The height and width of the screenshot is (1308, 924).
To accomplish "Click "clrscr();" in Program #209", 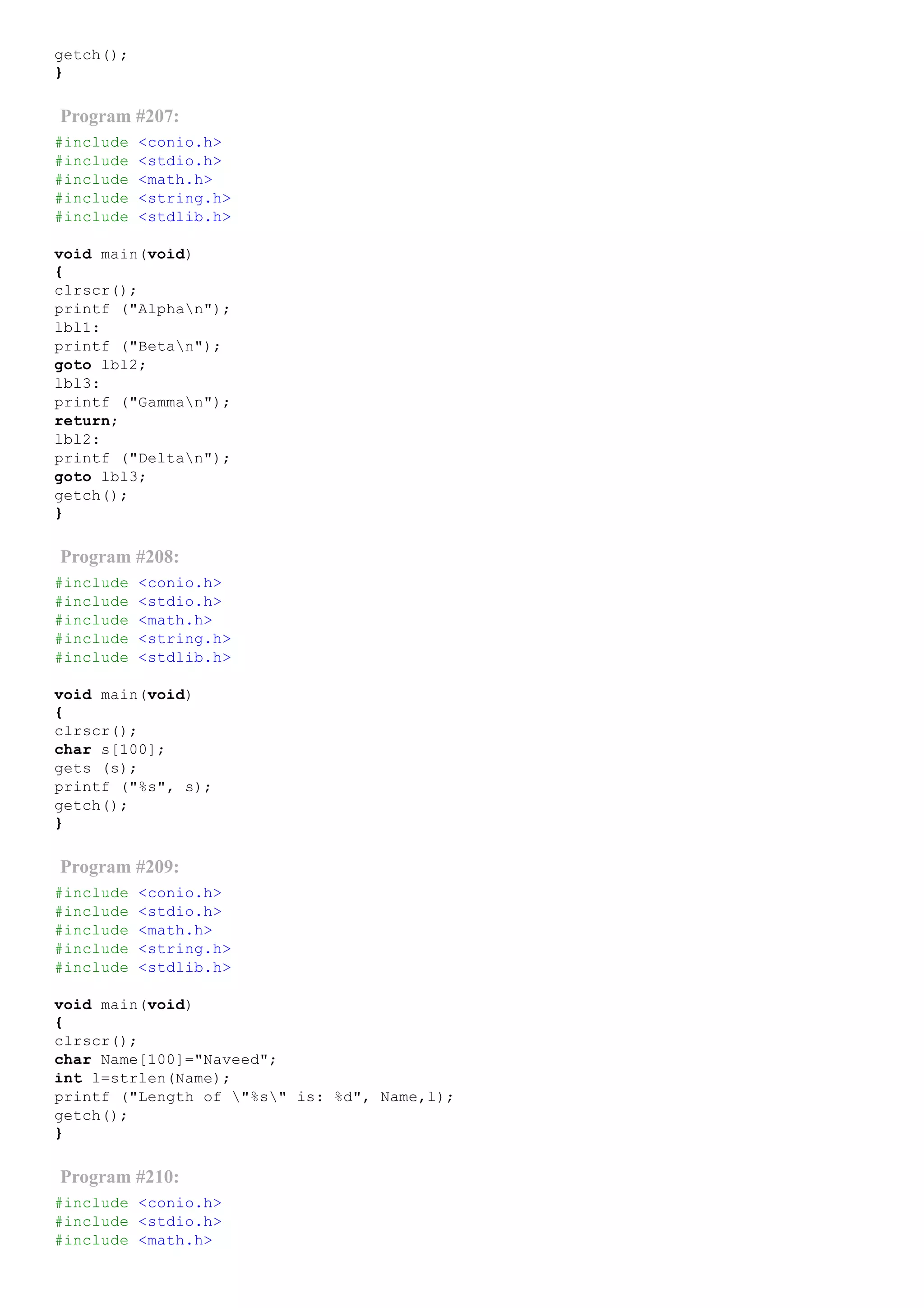I will 96,1041.
